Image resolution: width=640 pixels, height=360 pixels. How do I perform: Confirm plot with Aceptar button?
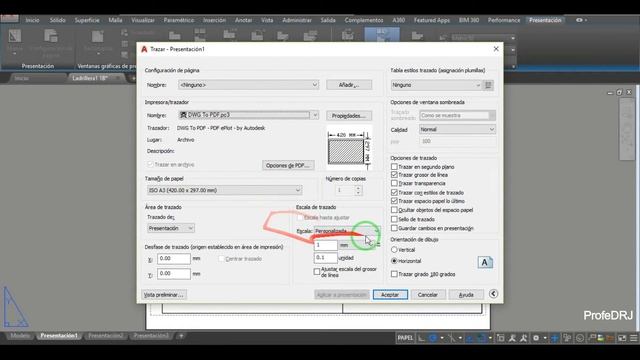390,295
